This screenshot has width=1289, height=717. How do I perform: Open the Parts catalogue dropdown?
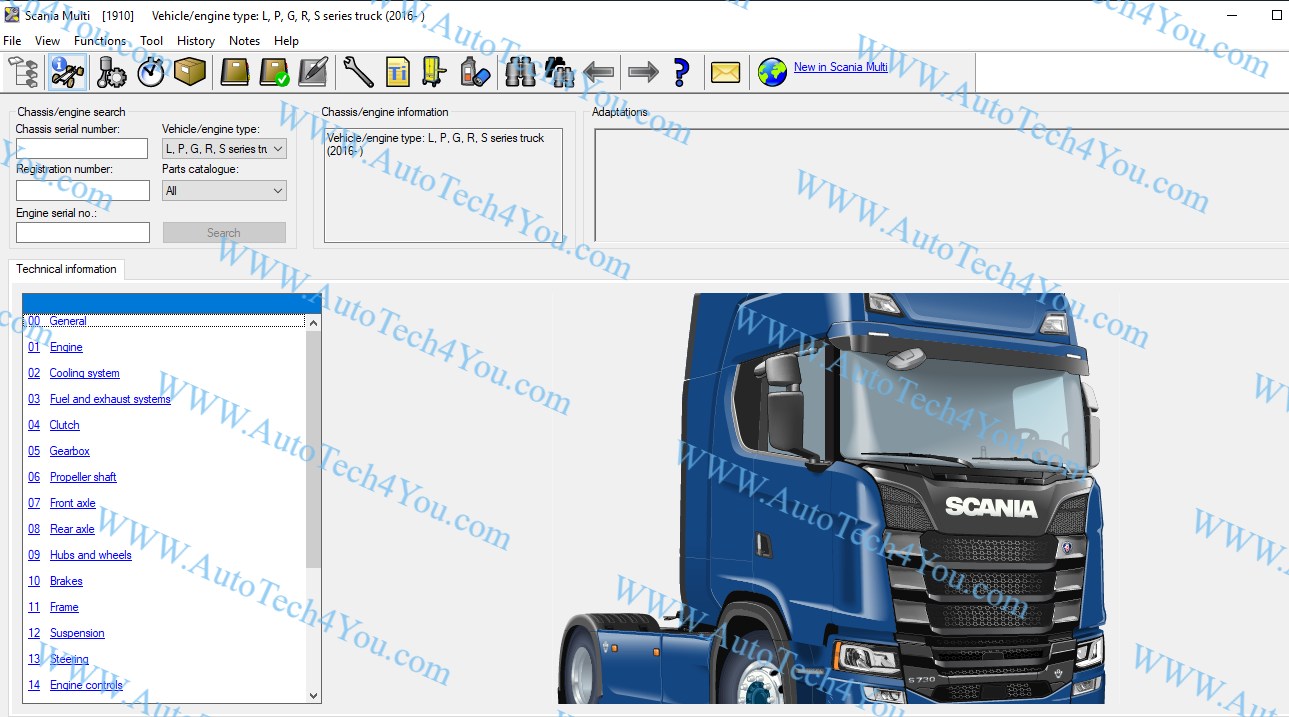[x=277, y=191]
